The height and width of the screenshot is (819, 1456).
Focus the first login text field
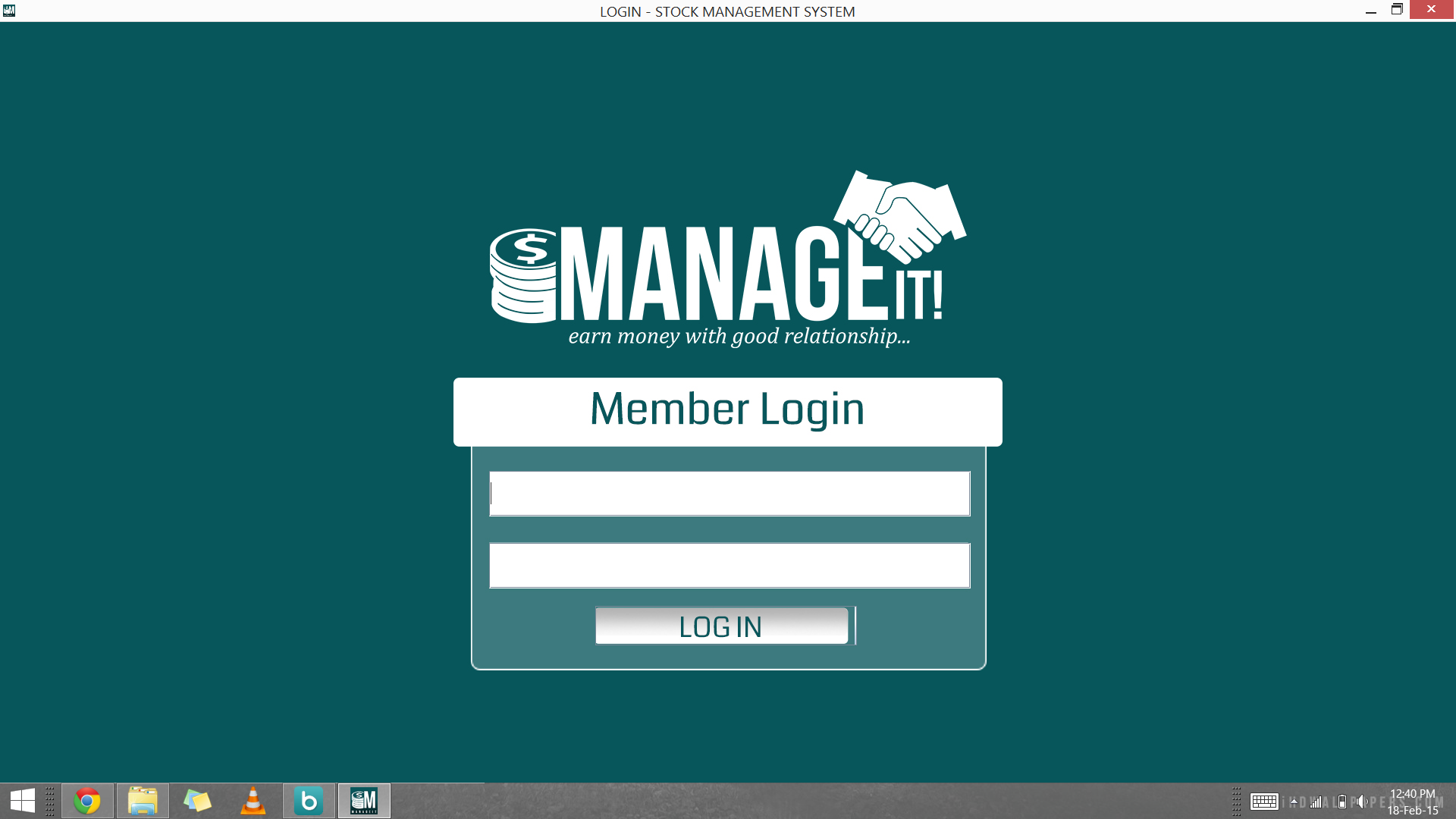(x=730, y=494)
